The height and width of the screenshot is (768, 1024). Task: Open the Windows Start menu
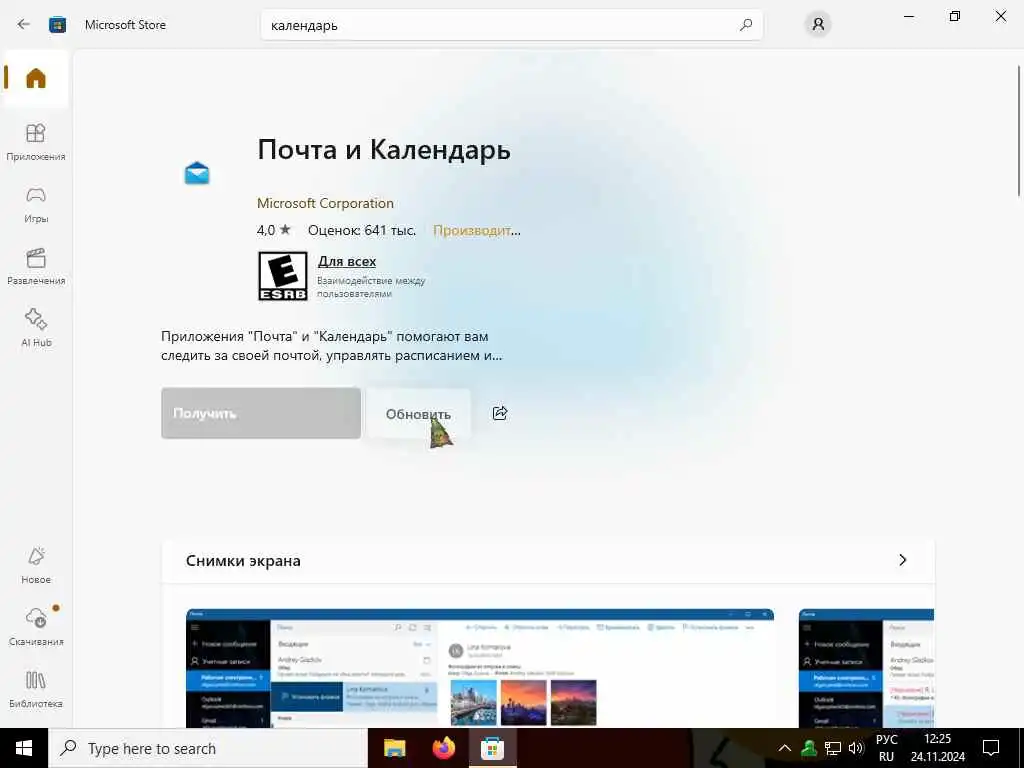[24, 748]
